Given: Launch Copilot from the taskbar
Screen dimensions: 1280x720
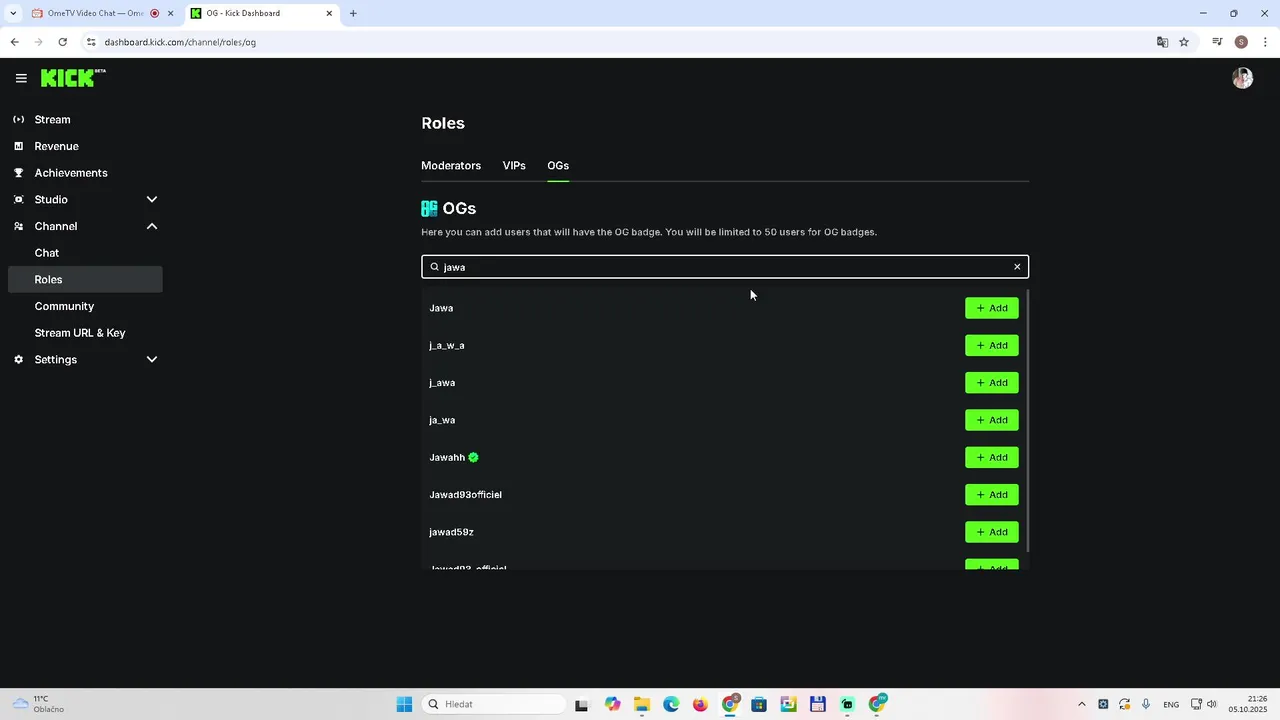Looking at the screenshot, I should (x=612, y=704).
